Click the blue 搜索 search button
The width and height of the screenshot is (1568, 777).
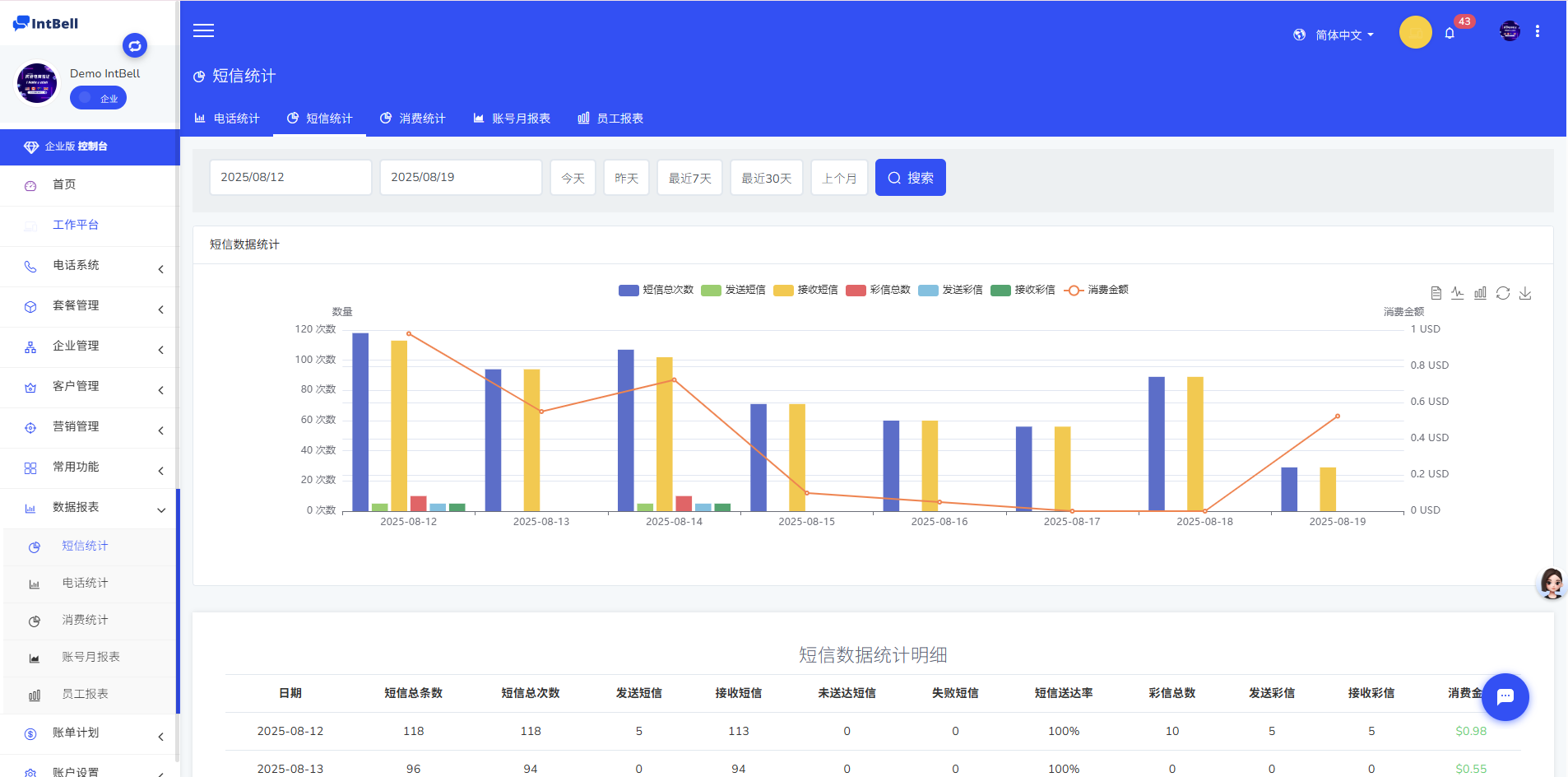911,178
